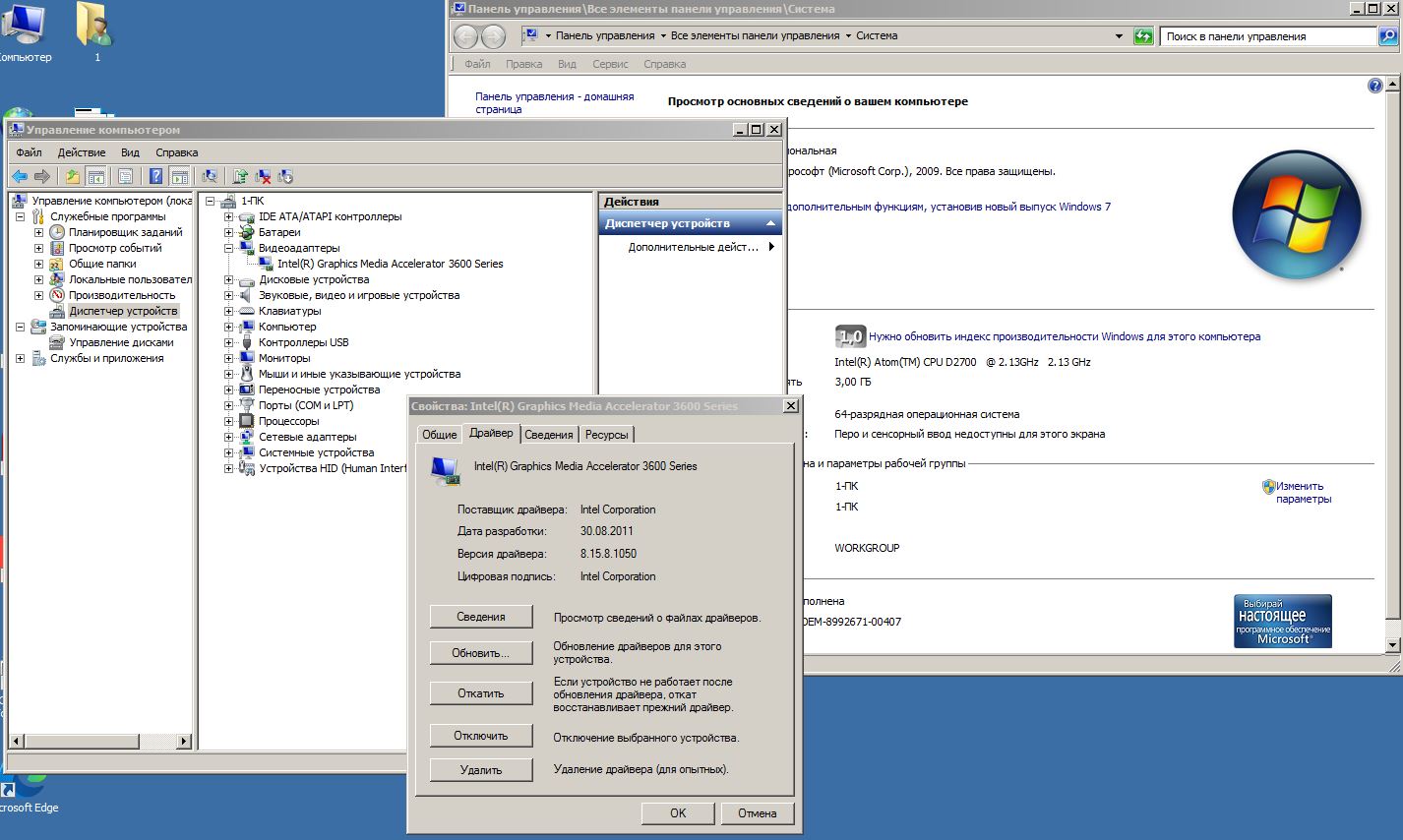Image resolution: width=1403 pixels, height=840 pixels.
Task: Click the USB controllers category icon
Action: (x=247, y=342)
